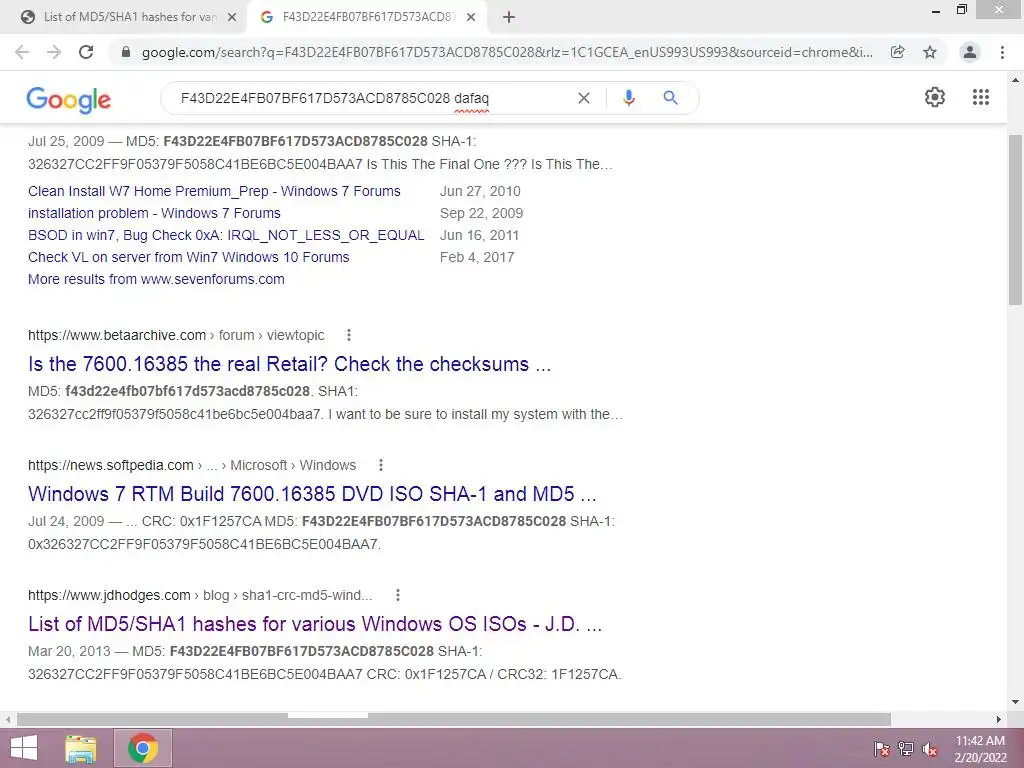
Task: Focus the Chrome address bar URL
Action: pos(507,52)
